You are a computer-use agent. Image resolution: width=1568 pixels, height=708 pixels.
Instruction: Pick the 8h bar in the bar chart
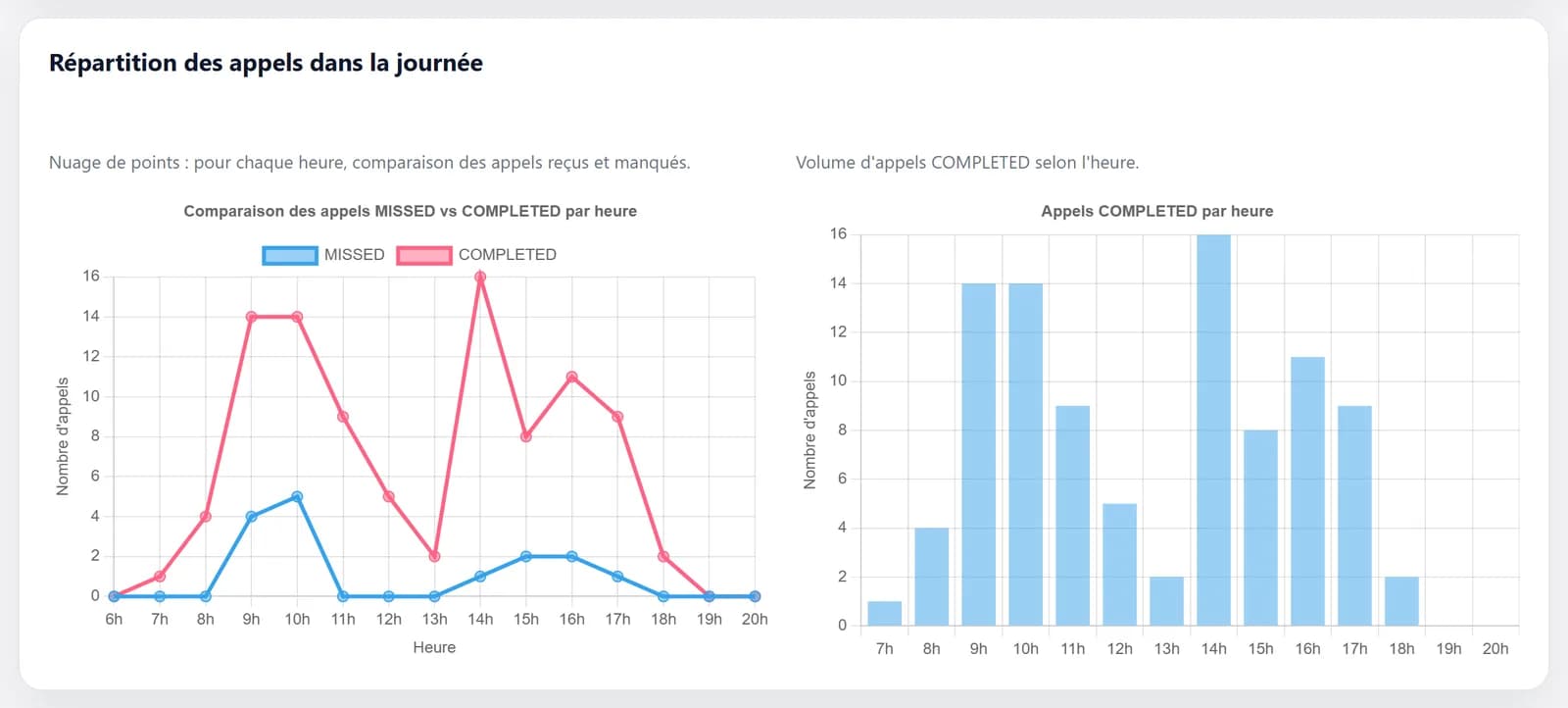click(x=931, y=577)
